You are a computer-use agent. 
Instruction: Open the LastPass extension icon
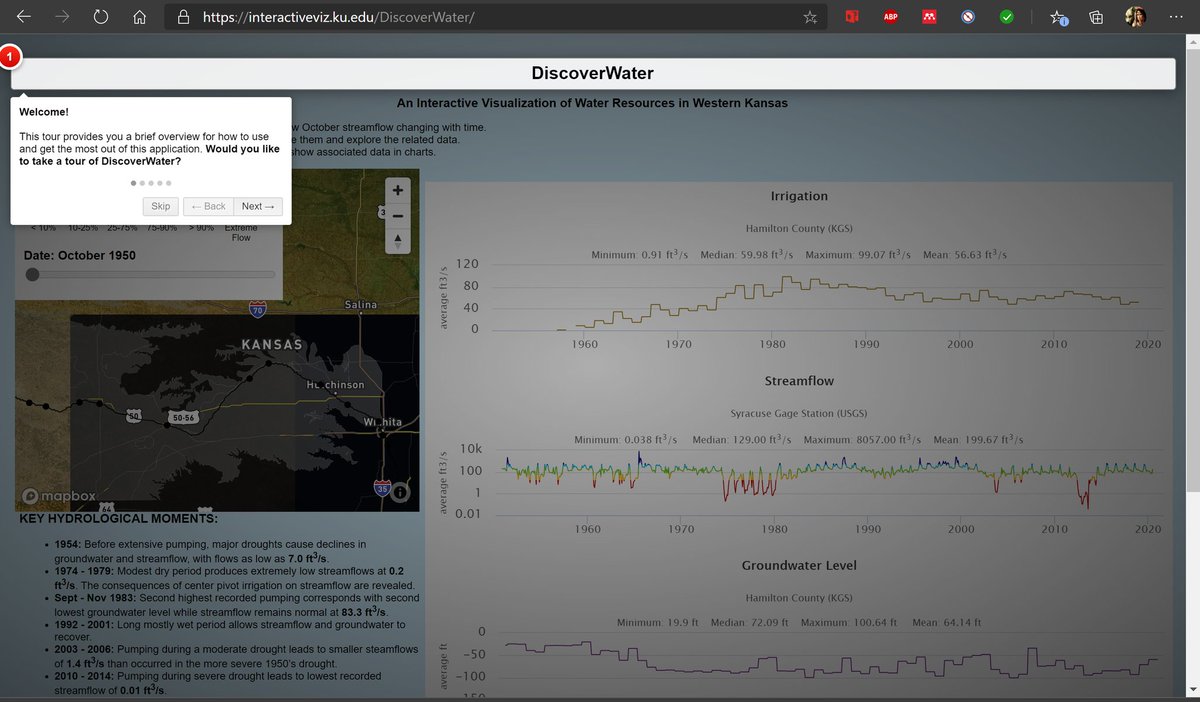pos(929,16)
